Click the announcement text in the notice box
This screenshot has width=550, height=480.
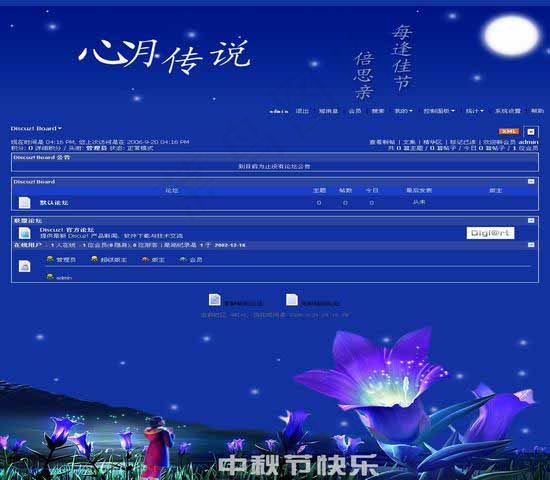[274, 166]
